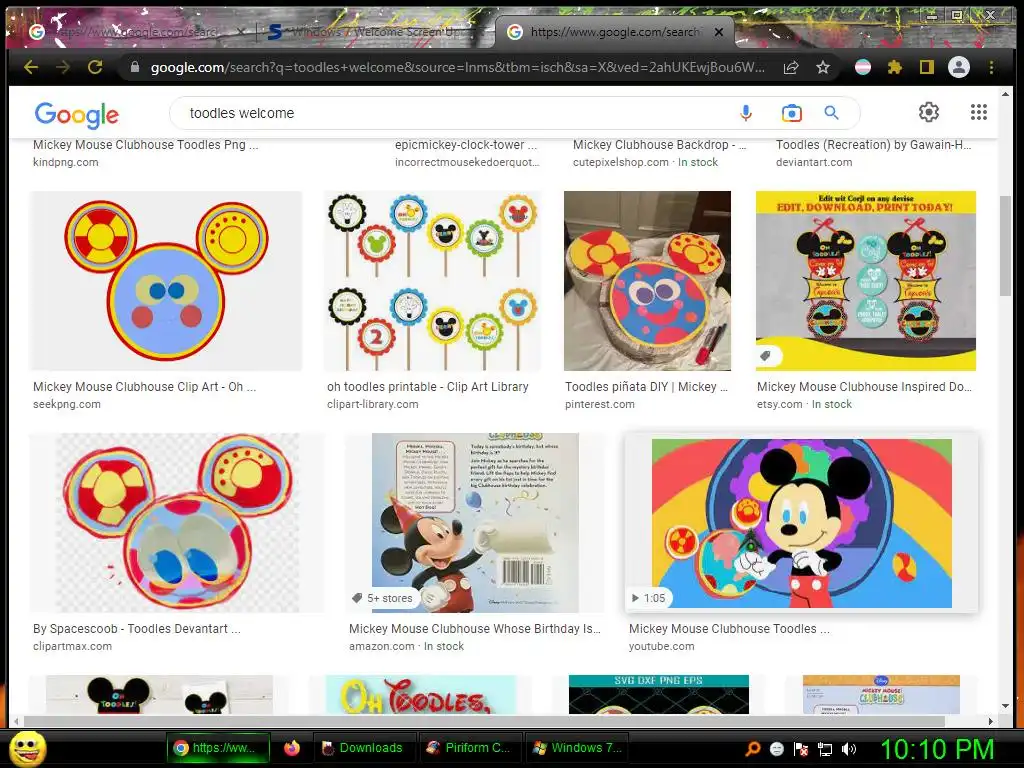This screenshot has width=1024, height=768.
Task: Open Toodles piñata DIY thumbnail
Action: (647, 281)
